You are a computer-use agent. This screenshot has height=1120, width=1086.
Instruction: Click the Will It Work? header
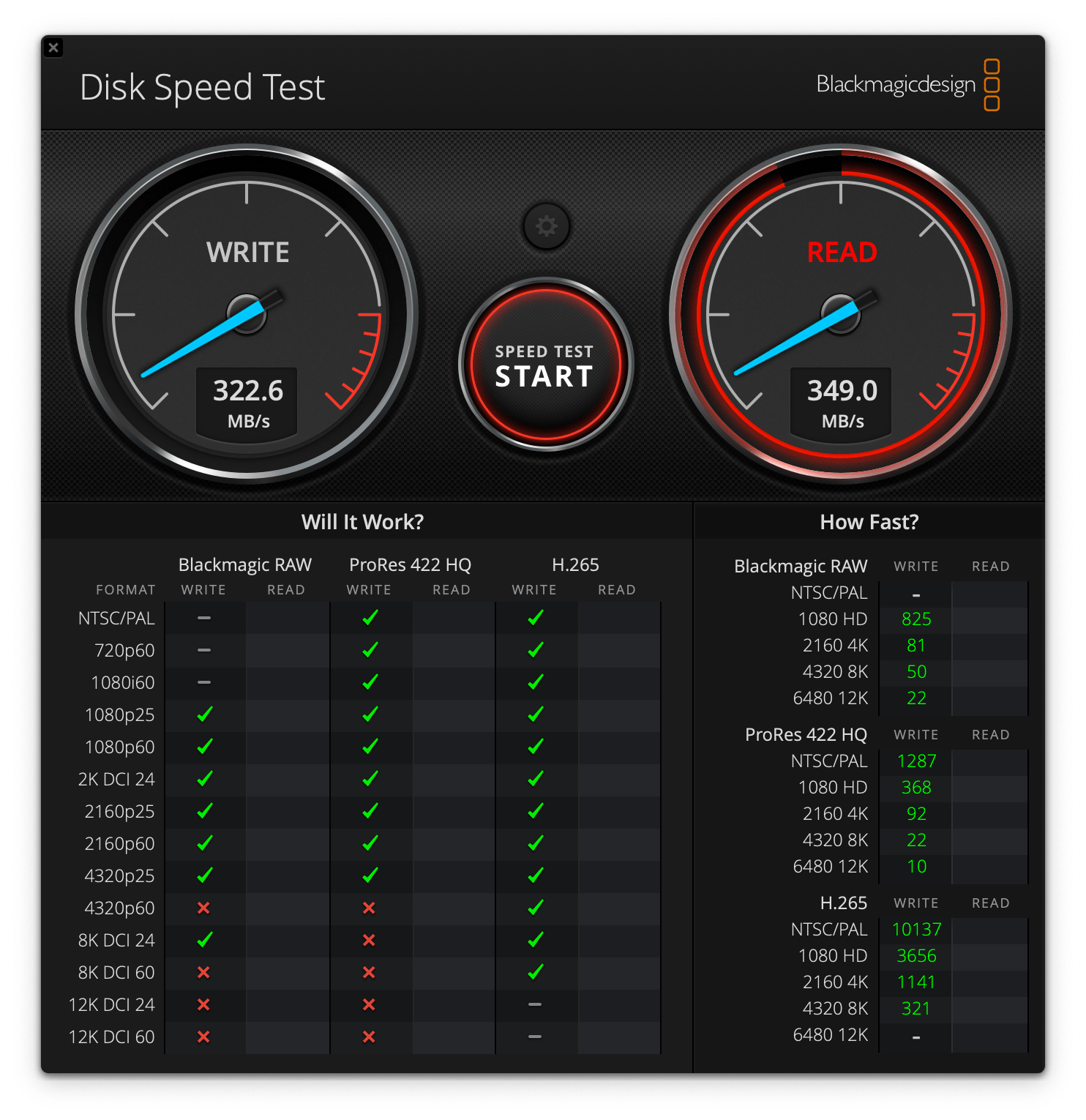tap(362, 522)
